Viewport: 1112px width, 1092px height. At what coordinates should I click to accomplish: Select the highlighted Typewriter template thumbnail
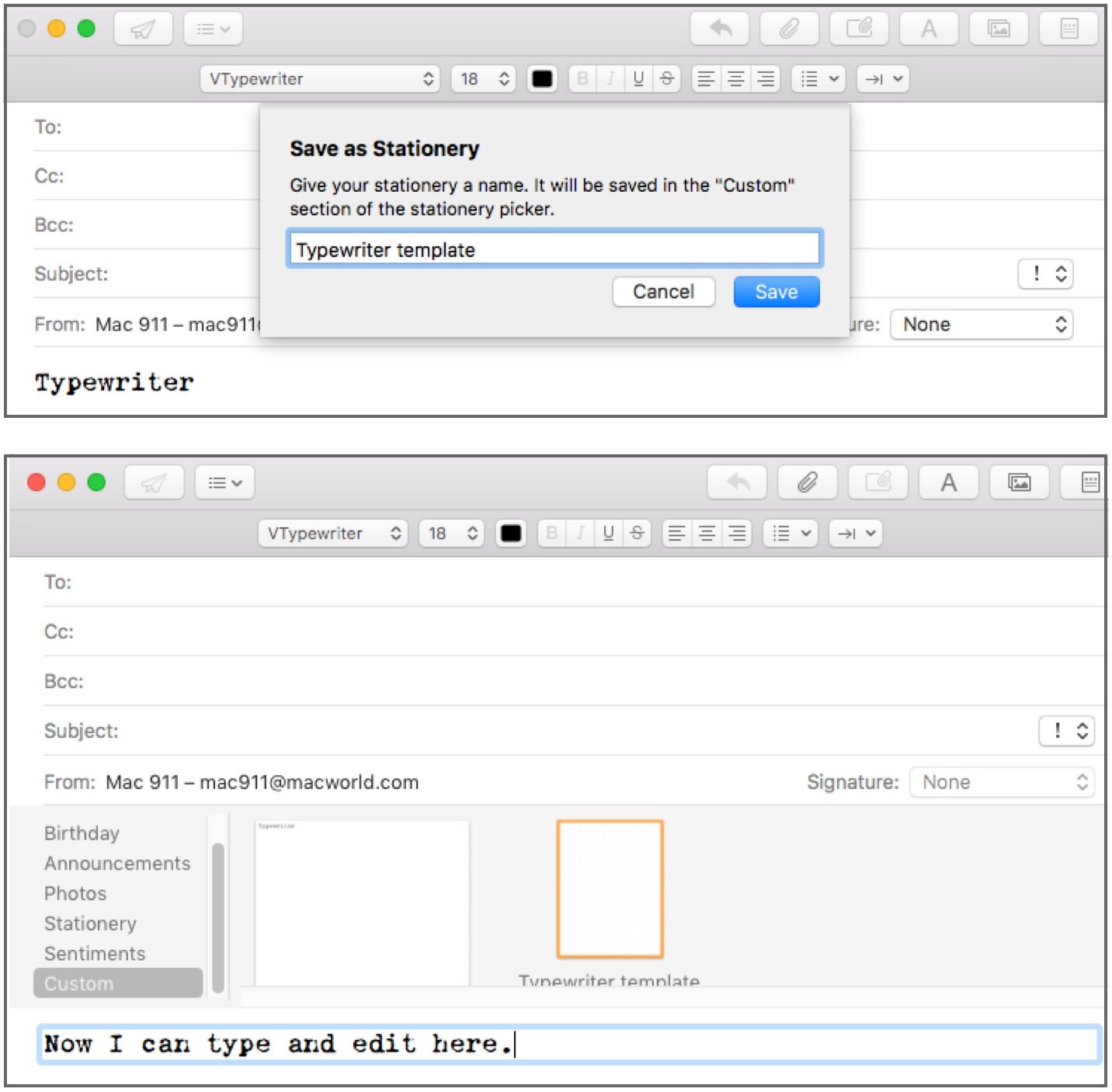[610, 889]
